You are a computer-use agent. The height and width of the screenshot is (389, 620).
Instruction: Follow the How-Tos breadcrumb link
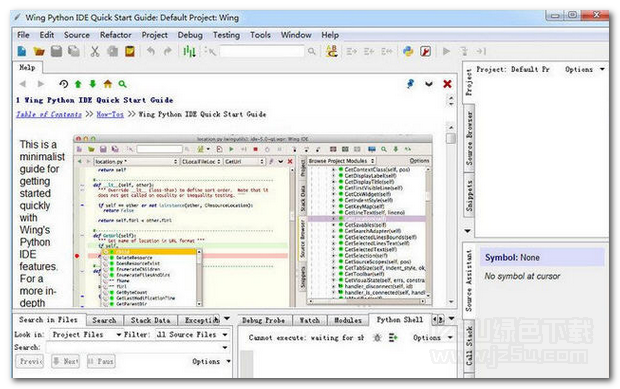(110, 114)
